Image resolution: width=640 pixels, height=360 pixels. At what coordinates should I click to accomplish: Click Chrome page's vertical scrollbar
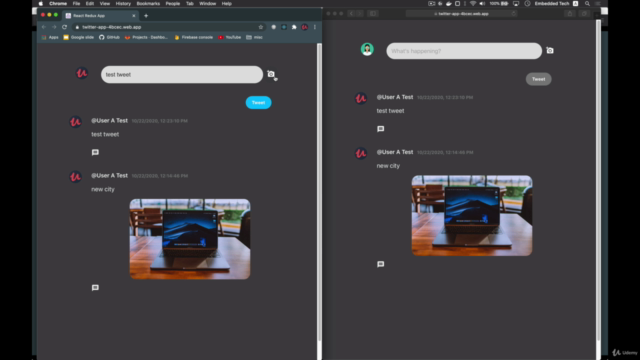(319, 192)
